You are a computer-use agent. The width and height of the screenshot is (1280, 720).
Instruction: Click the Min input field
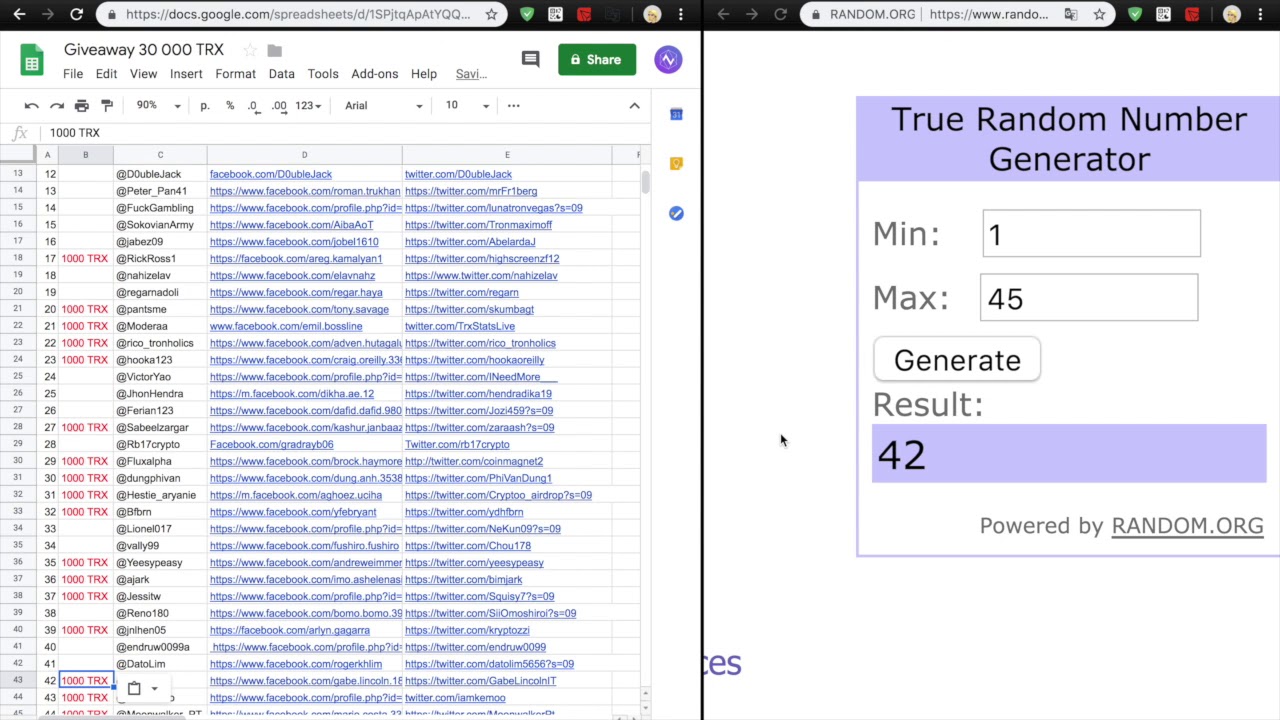1091,234
